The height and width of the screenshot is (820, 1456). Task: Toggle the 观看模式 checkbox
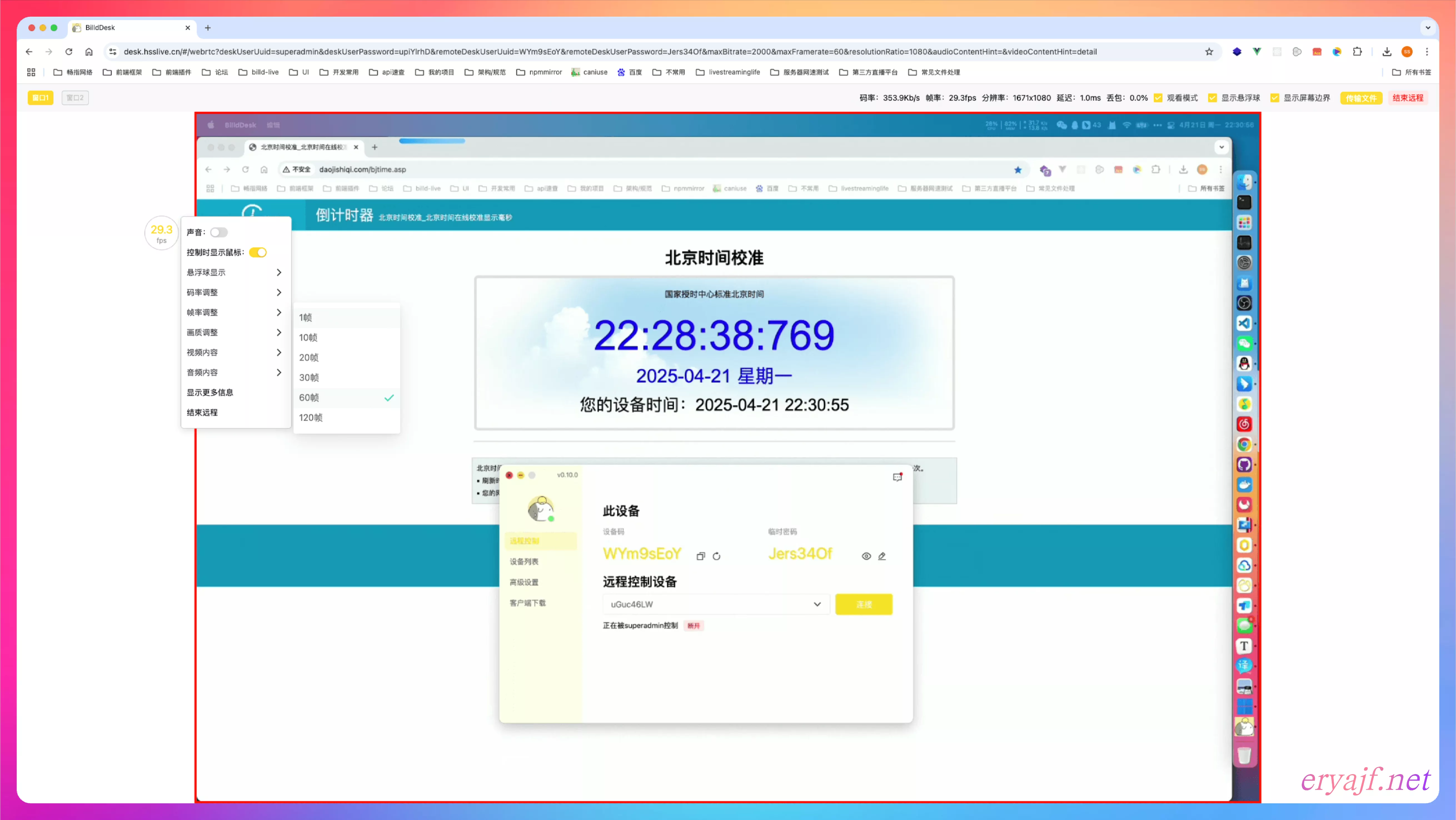tap(1158, 98)
